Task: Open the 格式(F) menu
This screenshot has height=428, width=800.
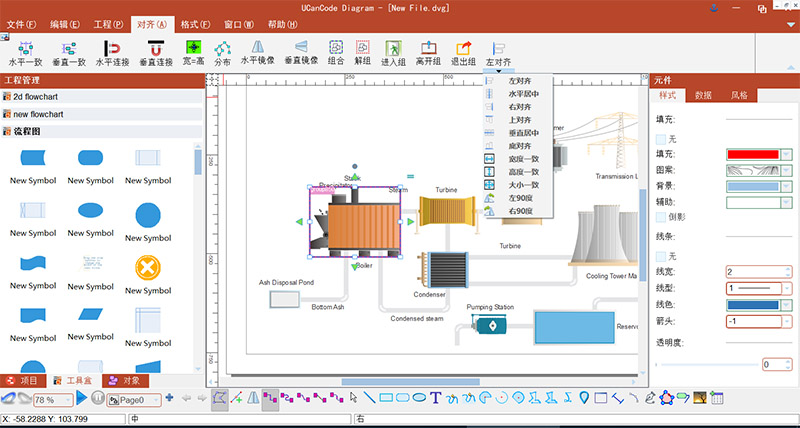Action: (x=195, y=24)
